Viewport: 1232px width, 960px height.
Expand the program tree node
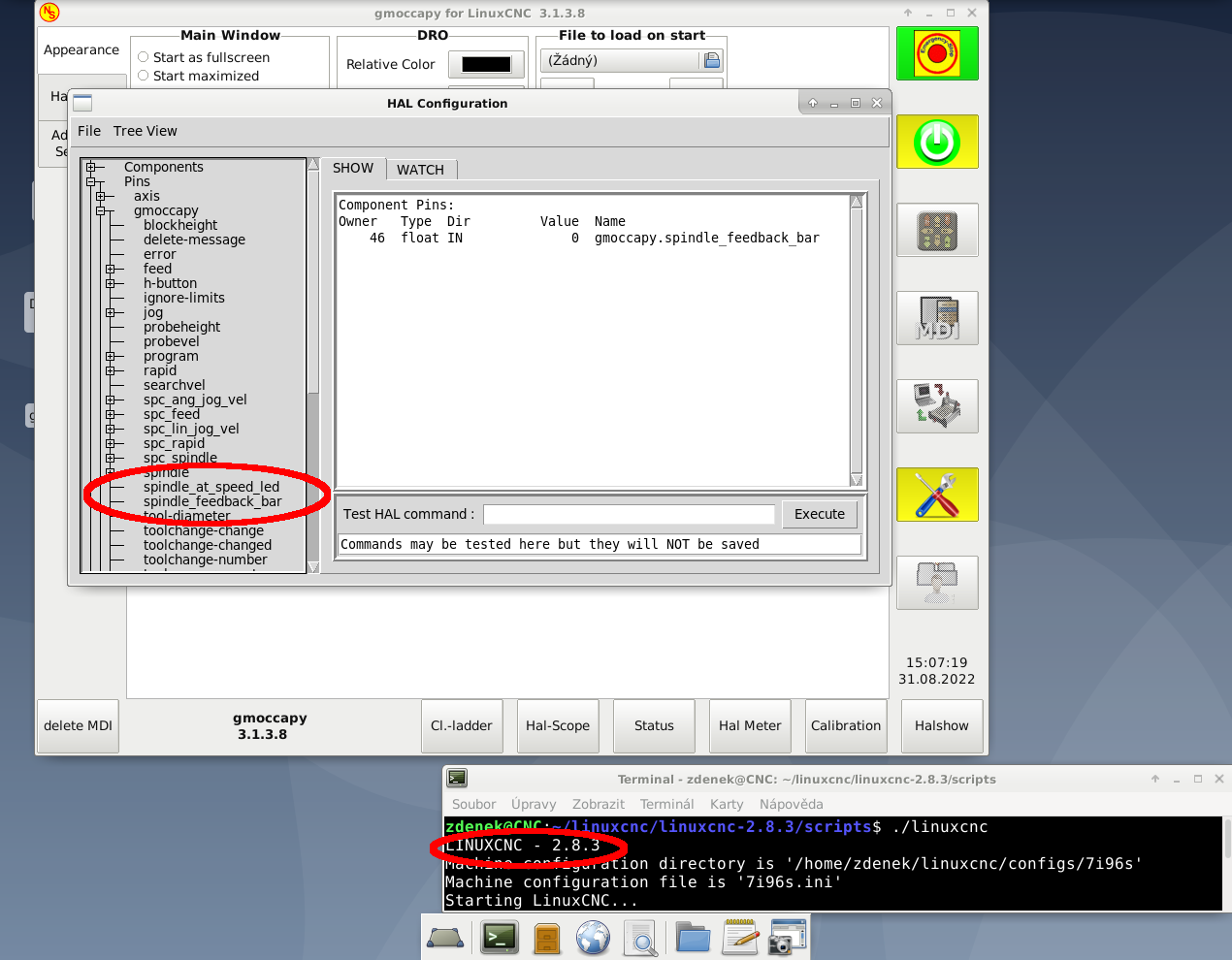click(x=110, y=356)
